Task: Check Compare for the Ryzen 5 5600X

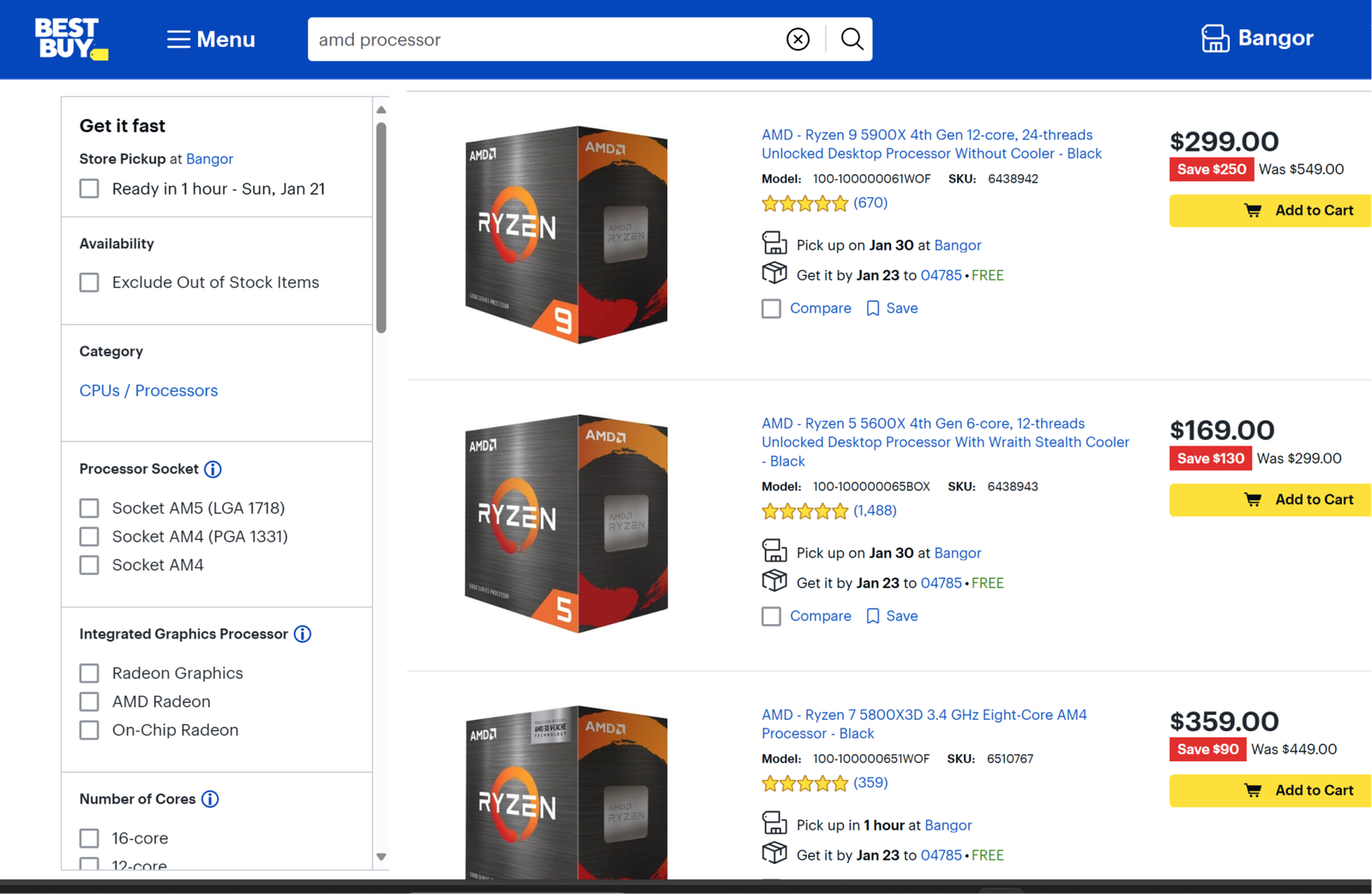Action: pyautogui.click(x=772, y=616)
